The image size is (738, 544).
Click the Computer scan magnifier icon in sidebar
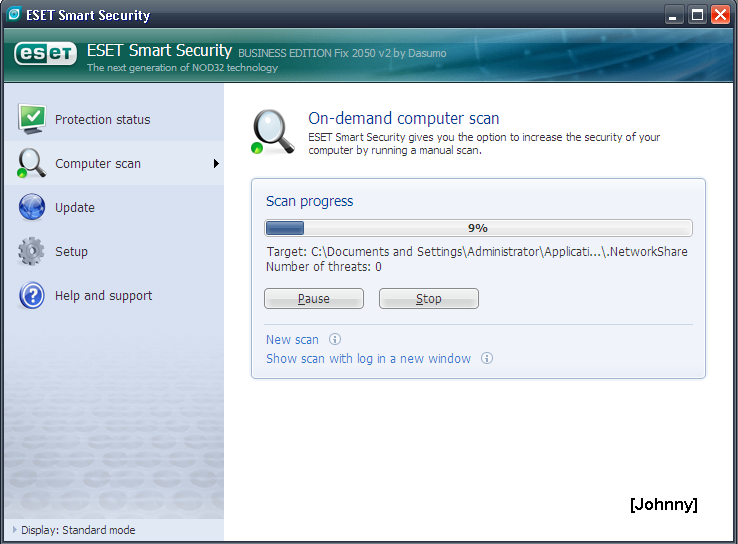click(32, 163)
